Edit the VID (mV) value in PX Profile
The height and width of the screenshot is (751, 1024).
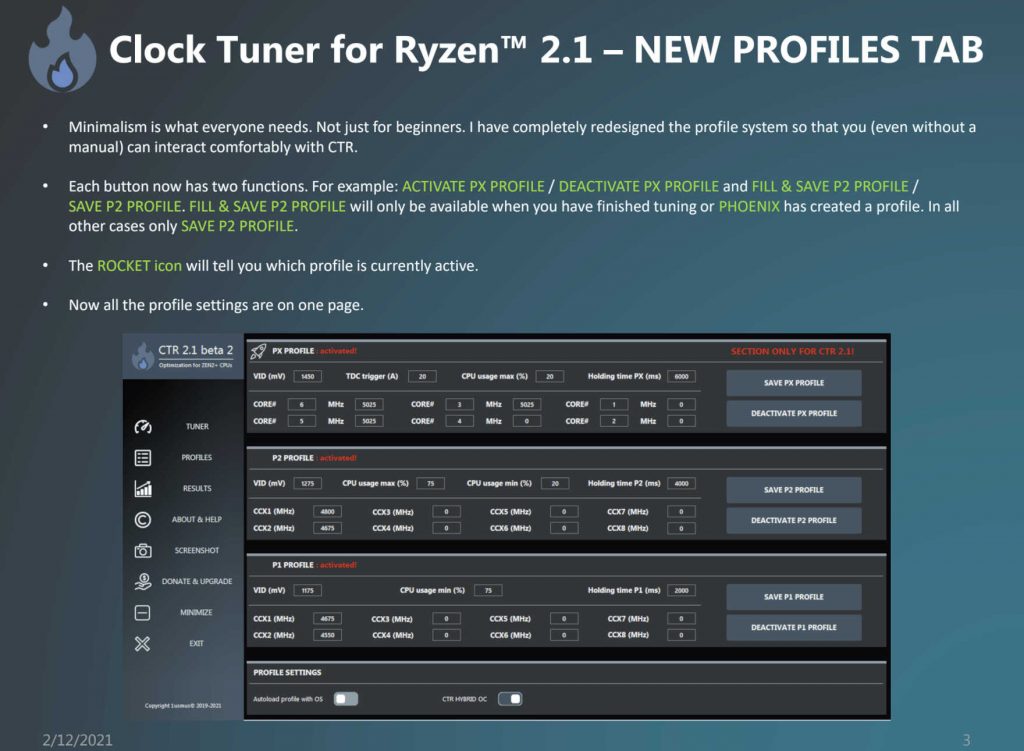click(x=307, y=376)
